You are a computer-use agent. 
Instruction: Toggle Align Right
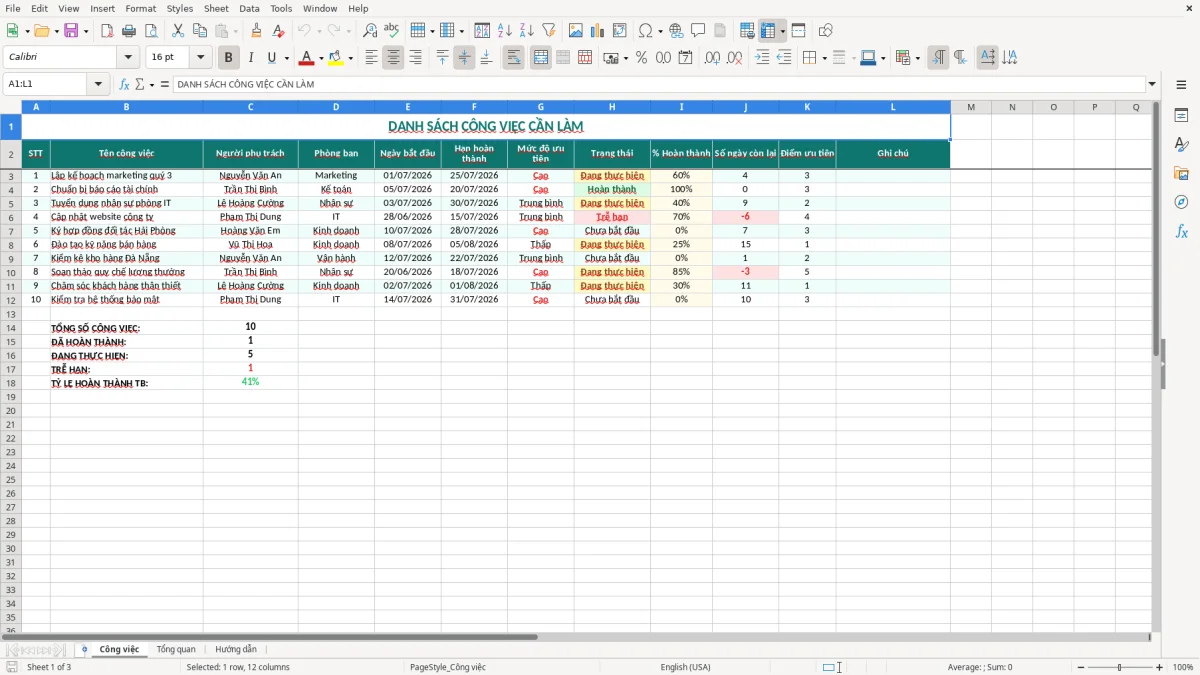(415, 58)
